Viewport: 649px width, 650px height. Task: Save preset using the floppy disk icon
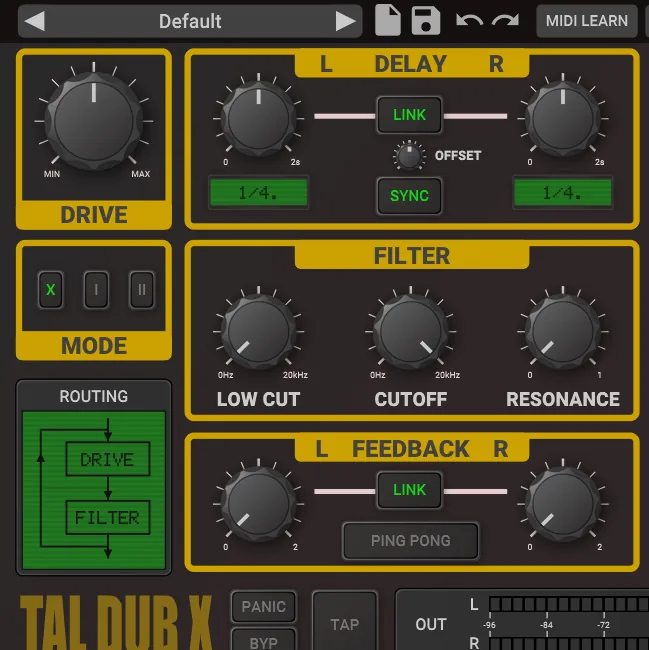click(426, 20)
